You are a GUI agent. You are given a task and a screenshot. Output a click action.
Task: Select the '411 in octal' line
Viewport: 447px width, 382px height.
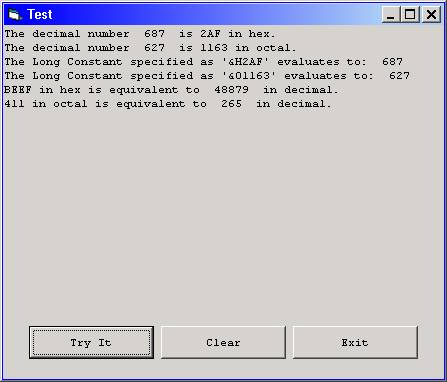click(168, 104)
